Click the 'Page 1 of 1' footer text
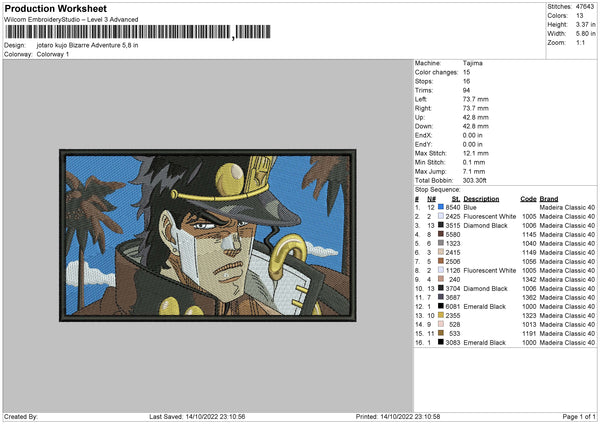Screen dimensions: 600x424 [x=579, y=416]
